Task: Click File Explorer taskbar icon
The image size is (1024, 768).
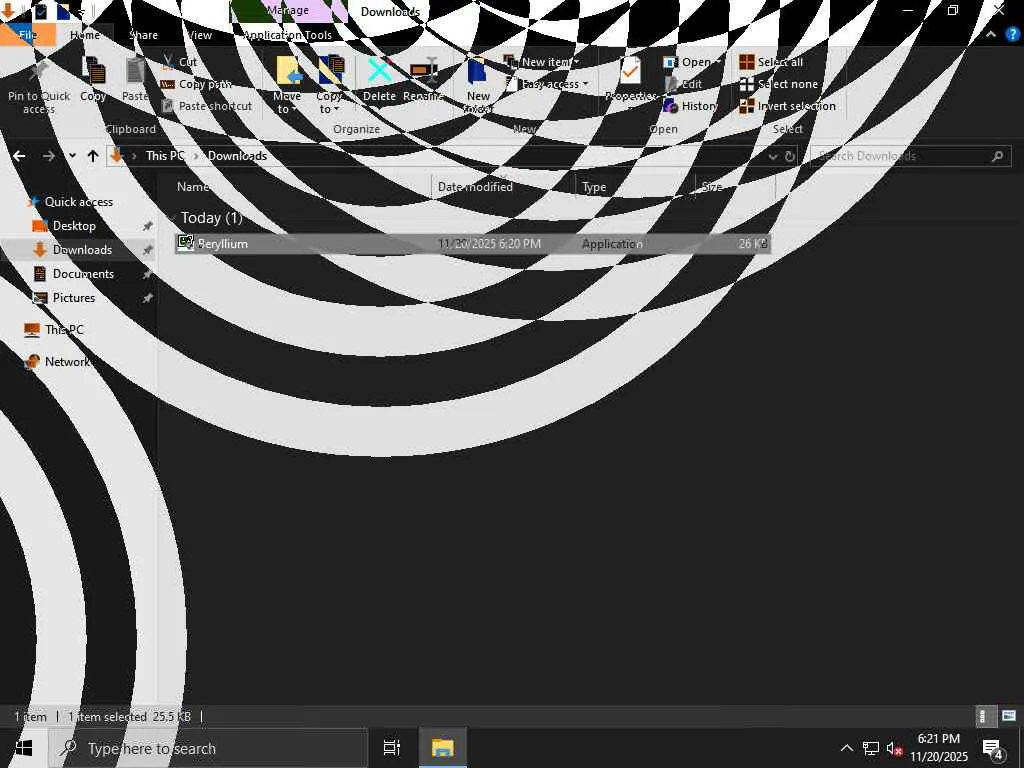Action: tap(442, 748)
